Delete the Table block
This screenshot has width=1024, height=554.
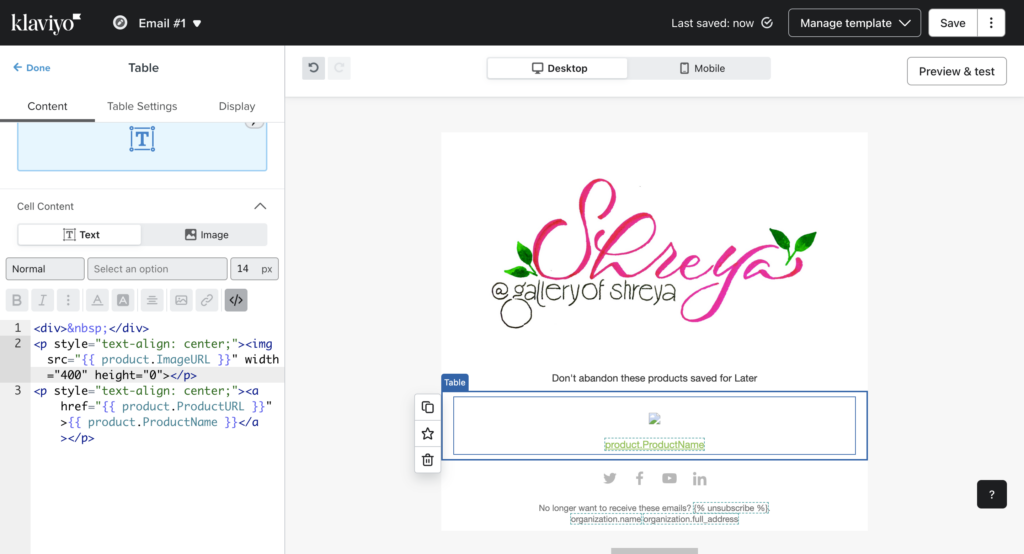[x=428, y=460]
